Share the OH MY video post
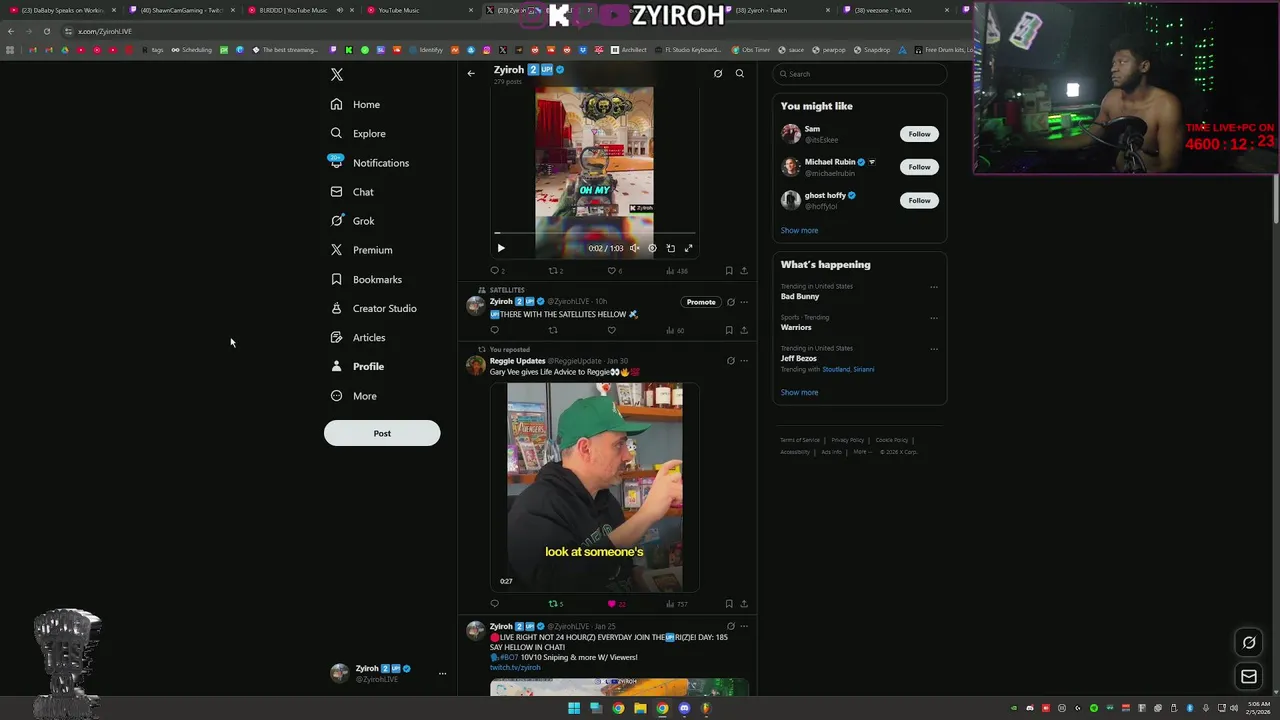The width and height of the screenshot is (1280, 720). click(743, 270)
